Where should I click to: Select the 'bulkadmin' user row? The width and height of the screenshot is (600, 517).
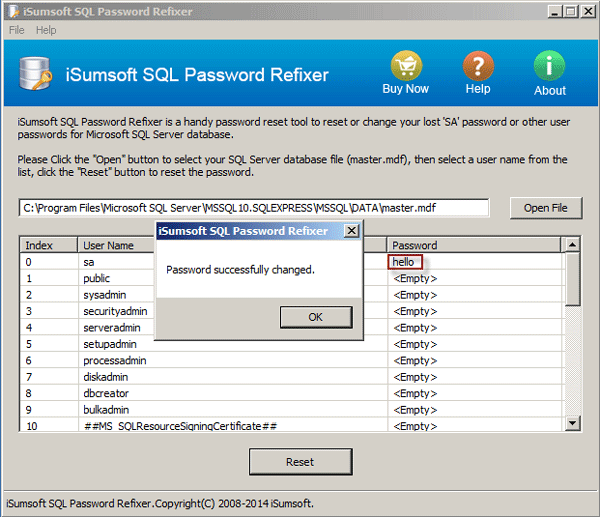pos(292,410)
